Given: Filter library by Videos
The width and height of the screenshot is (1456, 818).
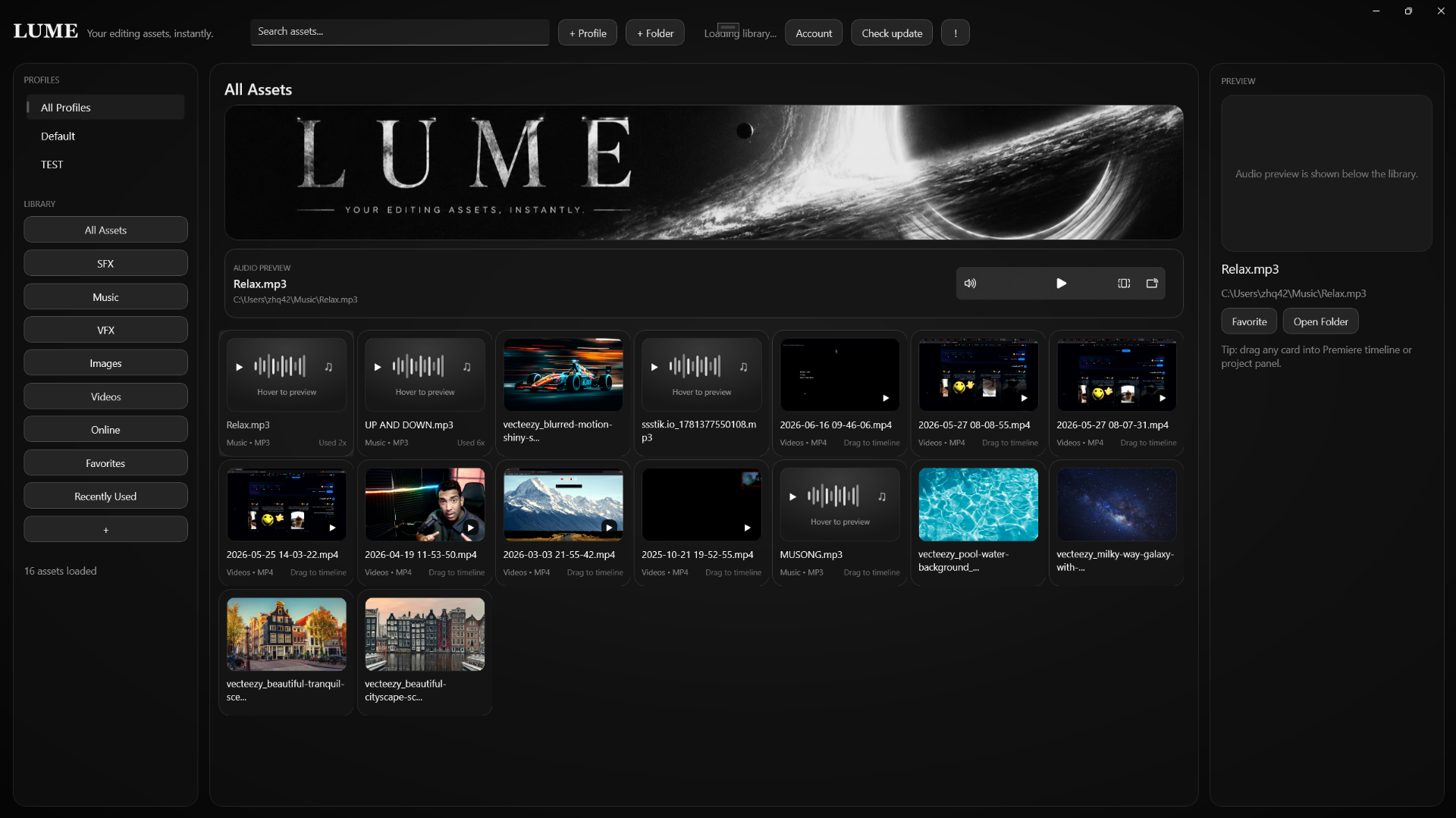Looking at the screenshot, I should (105, 396).
